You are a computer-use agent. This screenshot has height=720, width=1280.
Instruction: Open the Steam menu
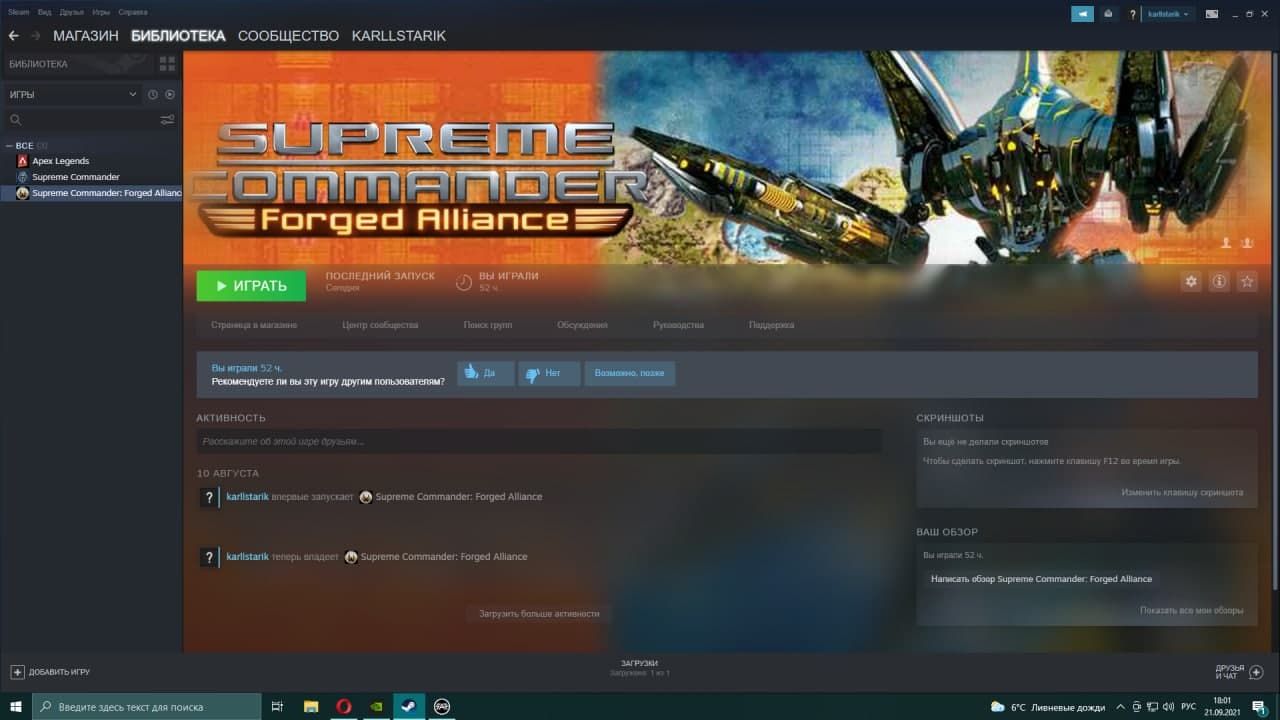tap(19, 12)
